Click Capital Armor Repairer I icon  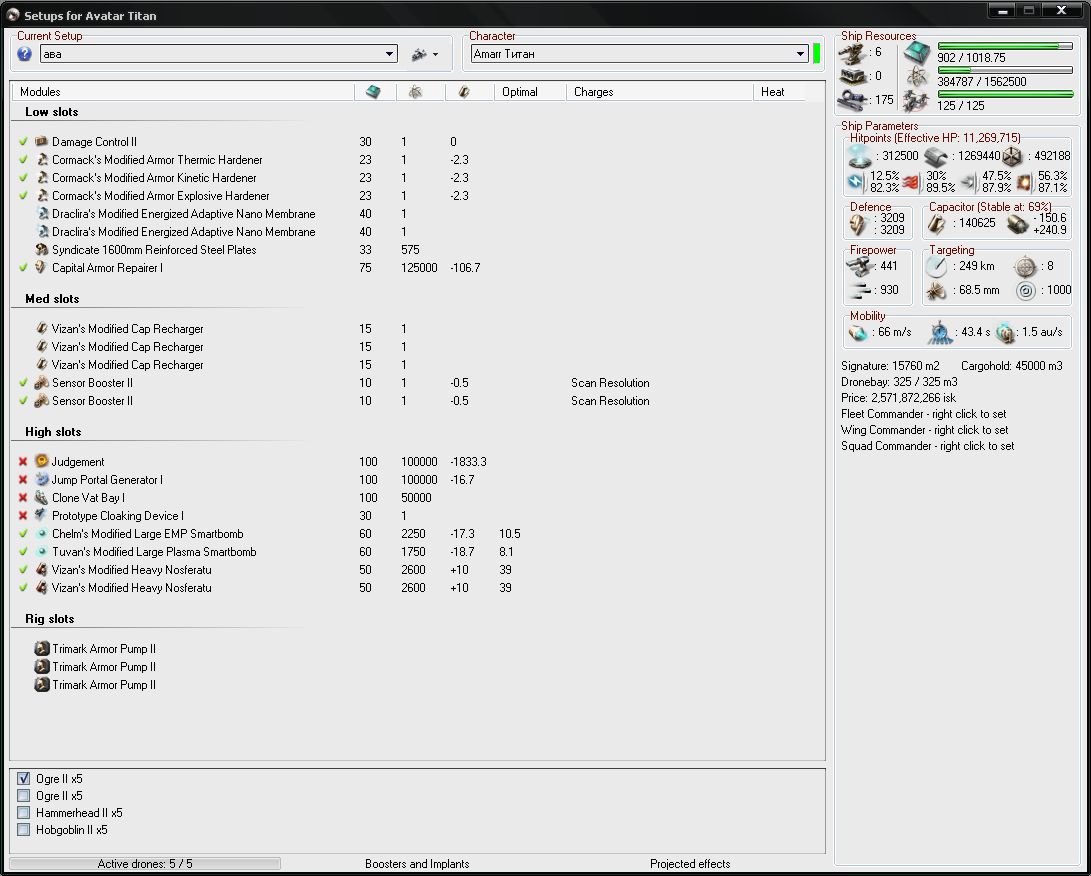pos(42,267)
